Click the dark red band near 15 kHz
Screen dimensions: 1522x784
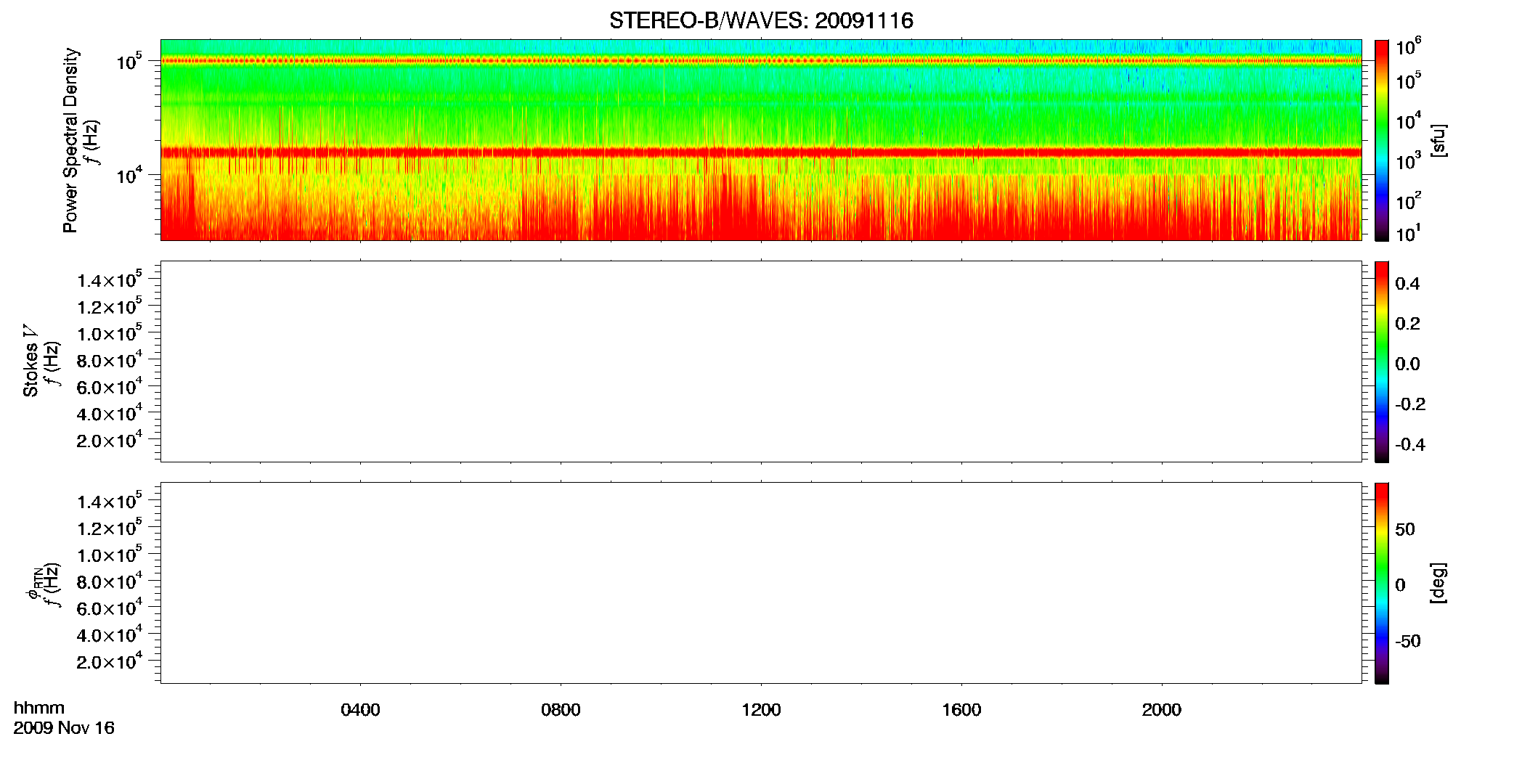point(761,152)
